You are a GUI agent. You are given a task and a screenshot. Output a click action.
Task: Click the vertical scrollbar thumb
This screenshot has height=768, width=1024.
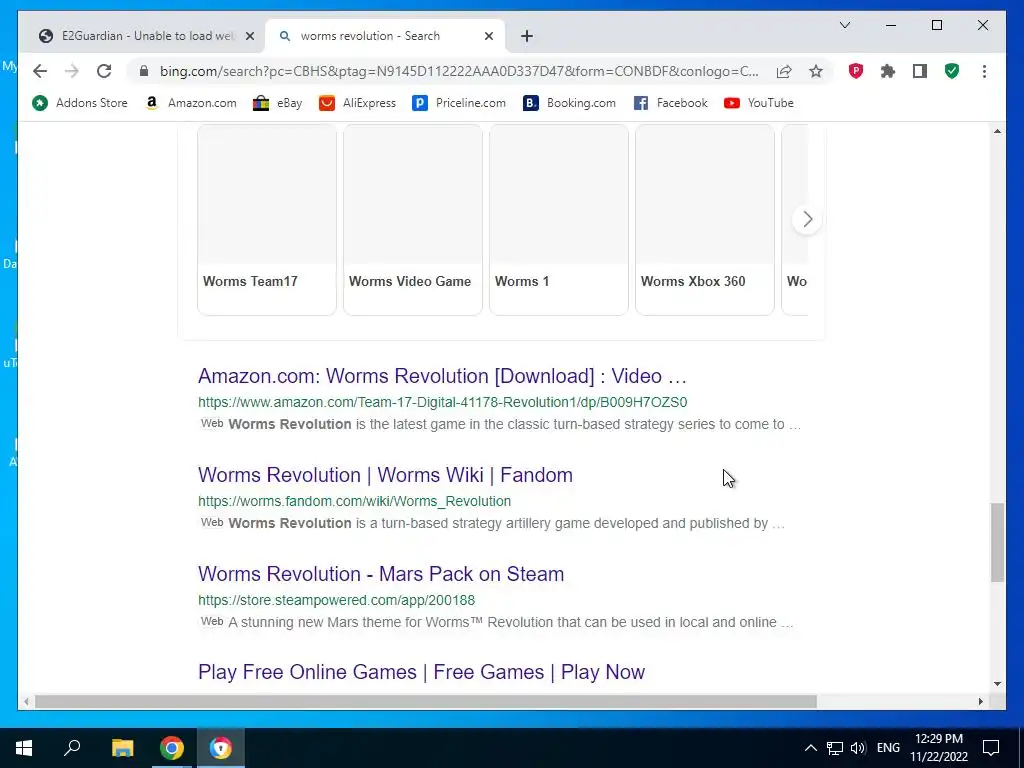997,542
